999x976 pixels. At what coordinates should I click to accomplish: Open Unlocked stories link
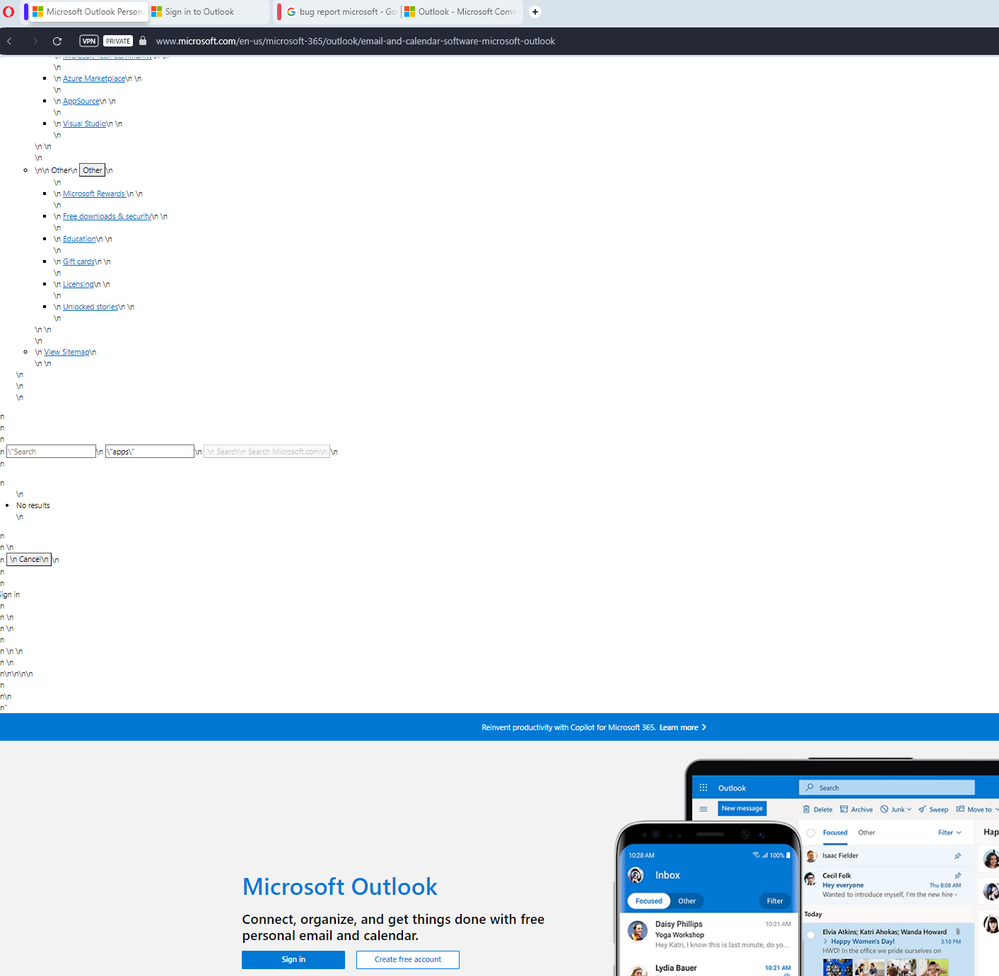pyautogui.click(x=90, y=307)
